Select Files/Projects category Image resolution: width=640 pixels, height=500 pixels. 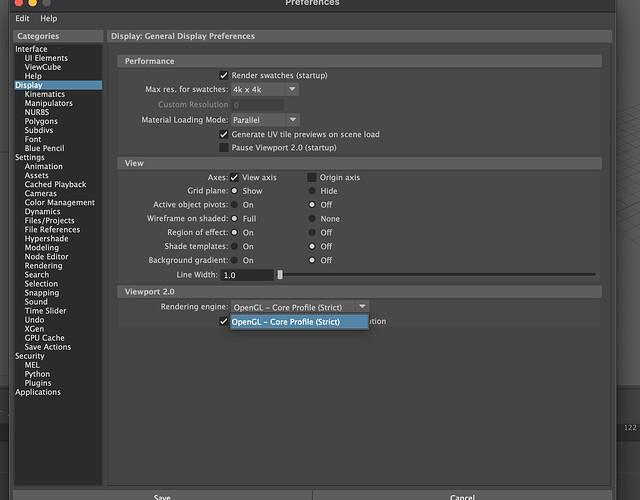click(x=49, y=220)
